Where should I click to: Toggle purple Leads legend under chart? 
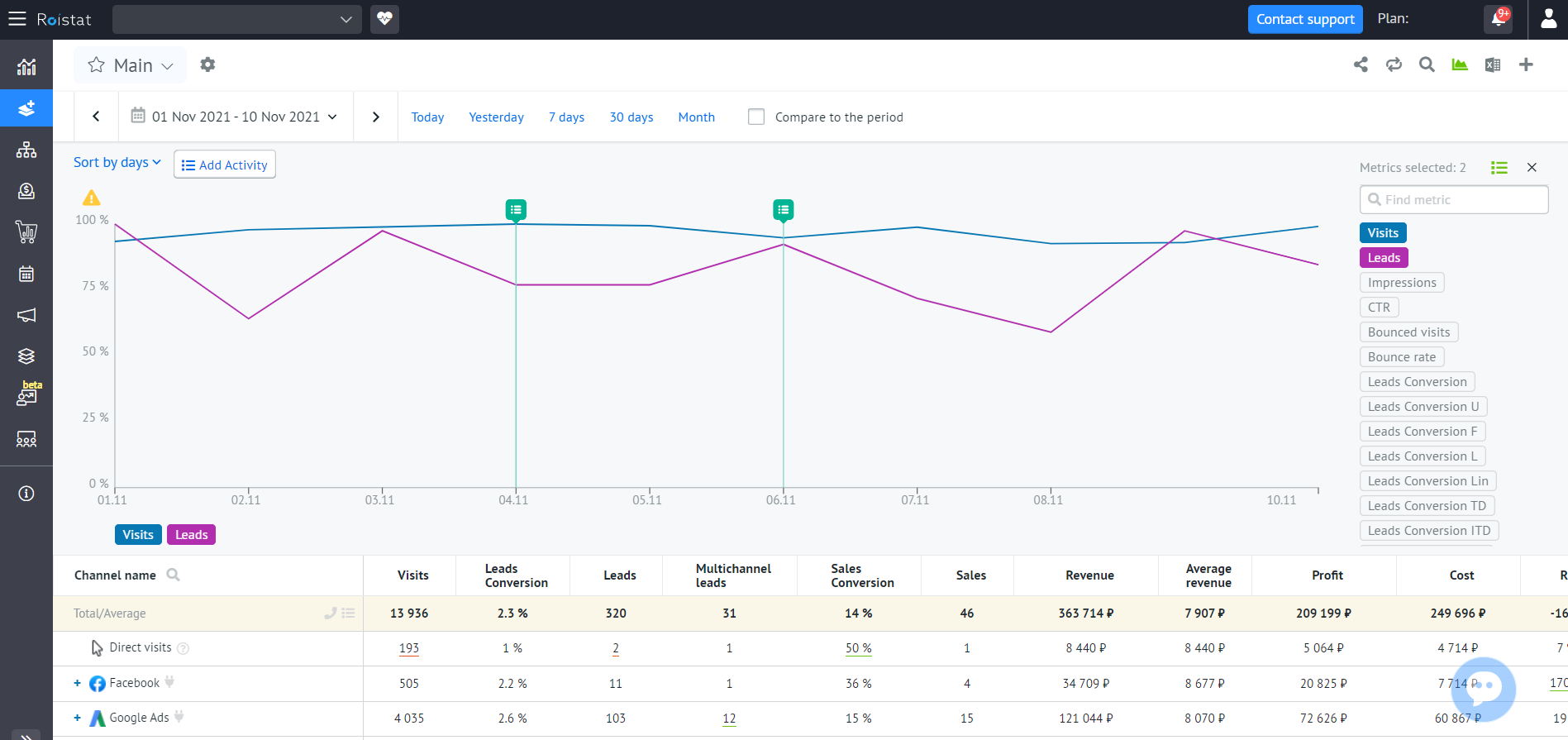click(191, 535)
